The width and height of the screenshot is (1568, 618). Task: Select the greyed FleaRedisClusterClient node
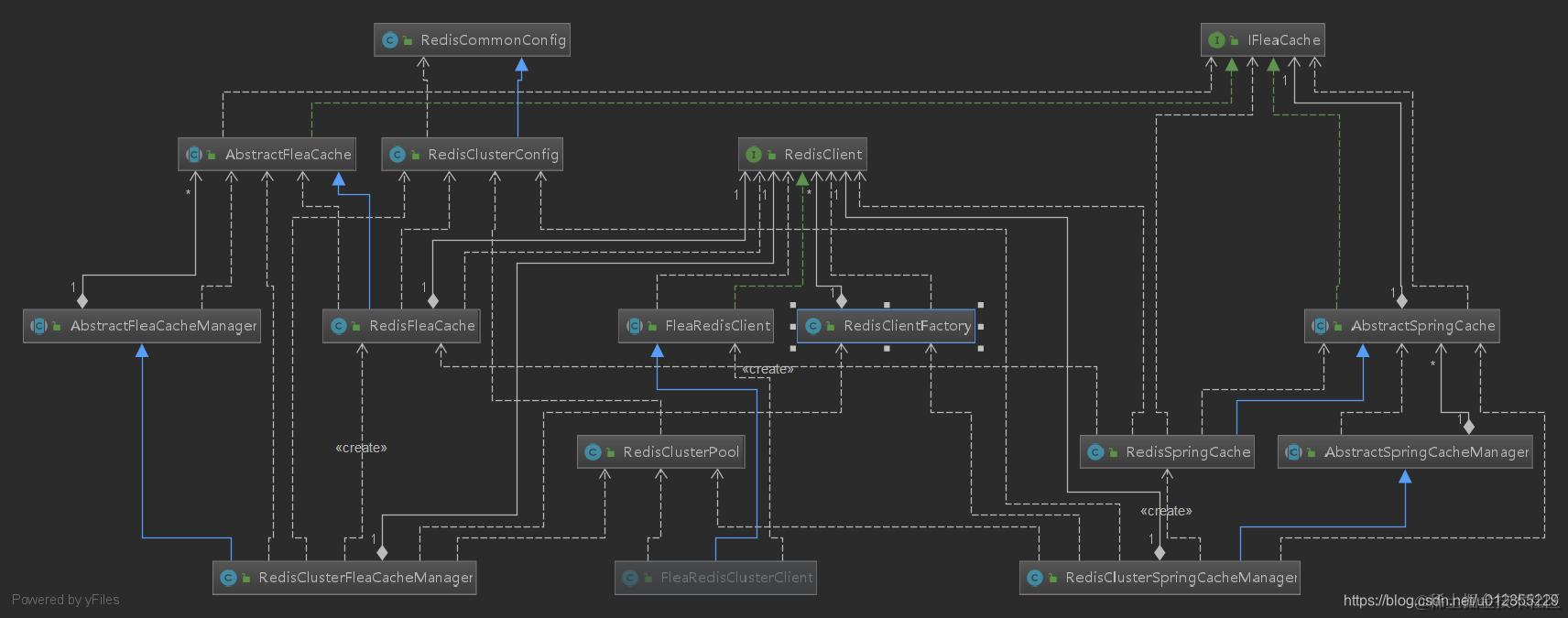[715, 578]
